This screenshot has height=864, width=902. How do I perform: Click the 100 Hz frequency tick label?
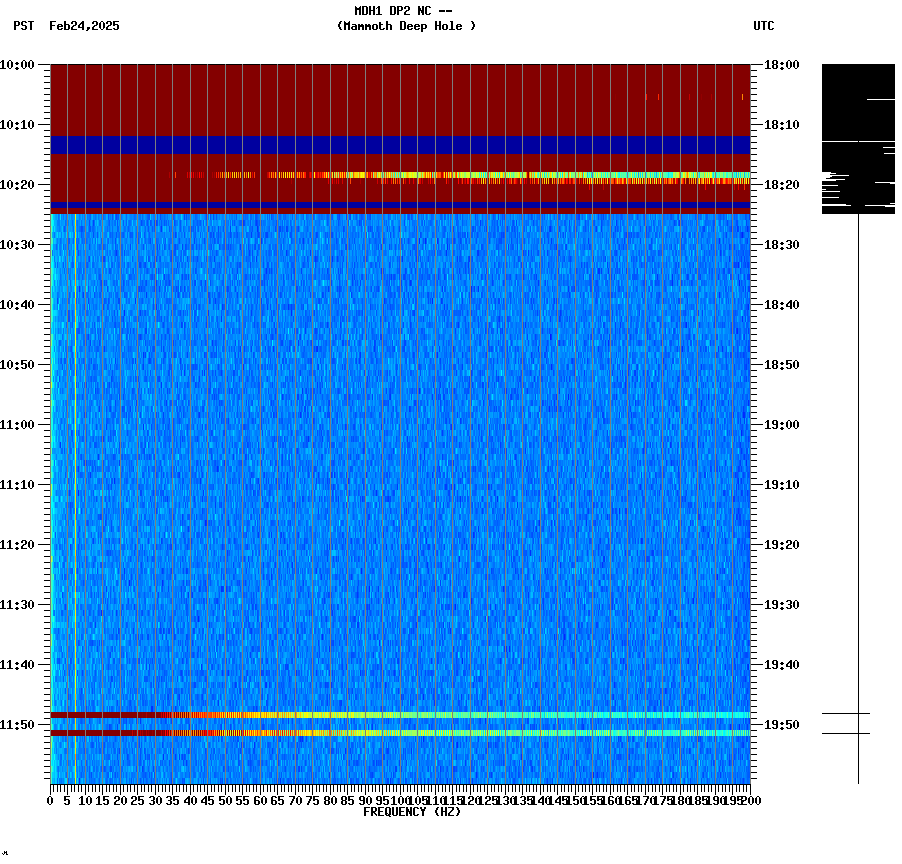(402, 800)
